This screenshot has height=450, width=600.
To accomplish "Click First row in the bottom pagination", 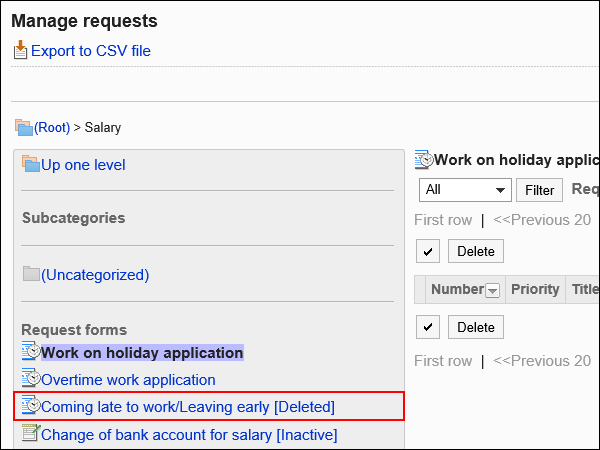I will pyautogui.click(x=443, y=361).
